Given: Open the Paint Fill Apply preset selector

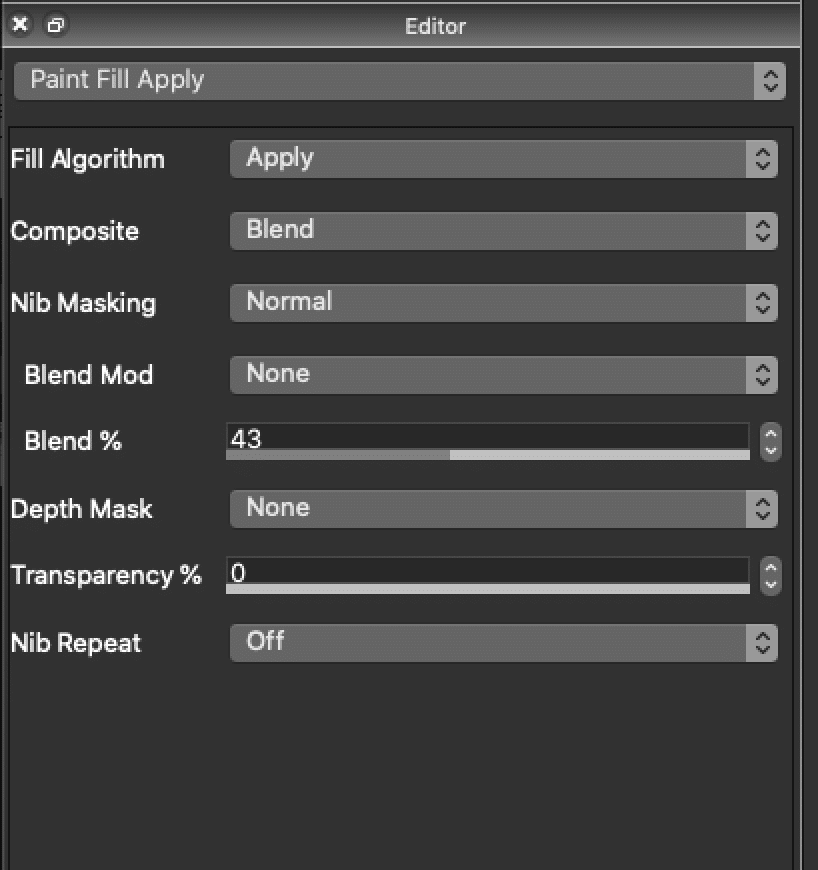Looking at the screenshot, I should (400, 80).
